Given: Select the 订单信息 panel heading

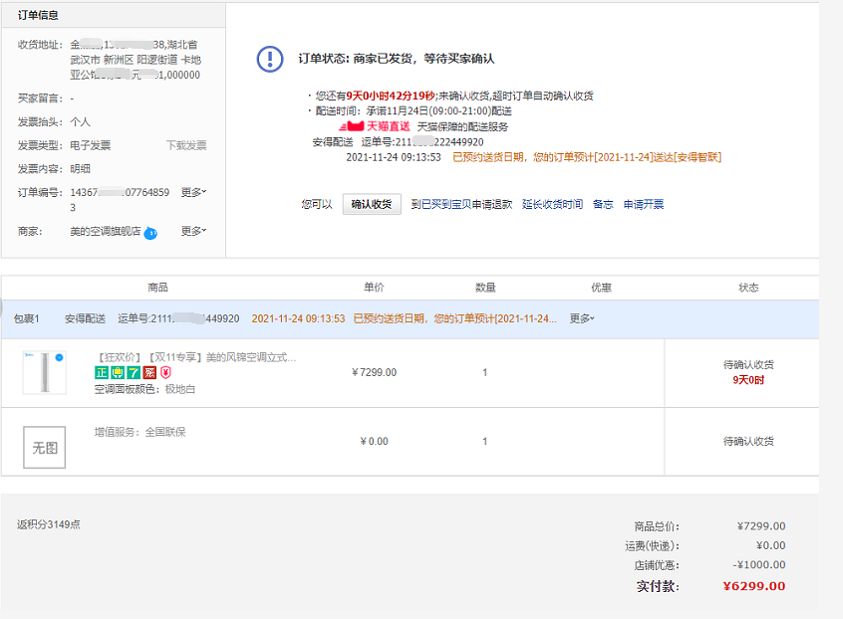Looking at the screenshot, I should [x=38, y=15].
